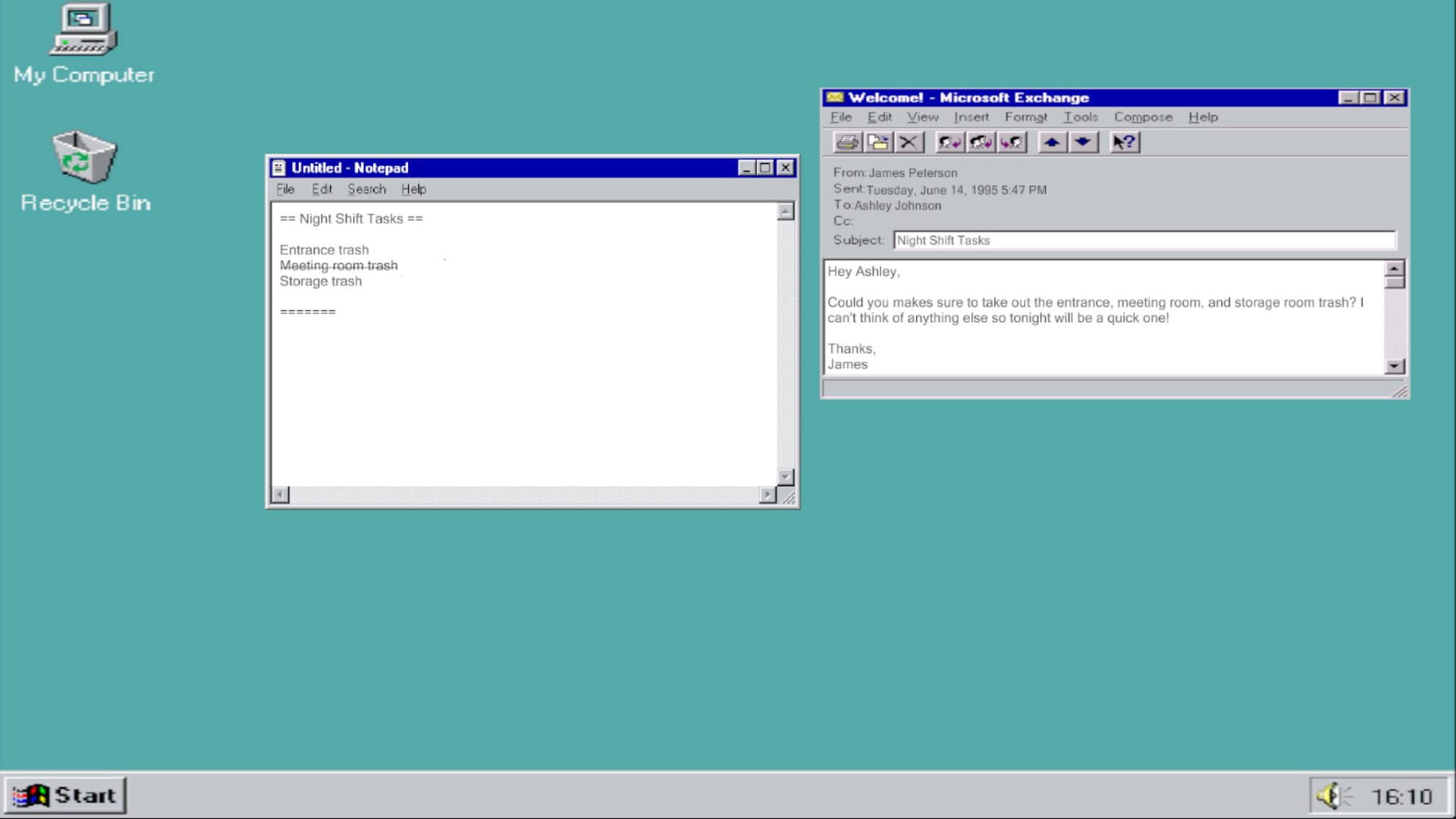Open the Edit menu in Notepad
This screenshot has width=1456, height=819.
(x=322, y=190)
